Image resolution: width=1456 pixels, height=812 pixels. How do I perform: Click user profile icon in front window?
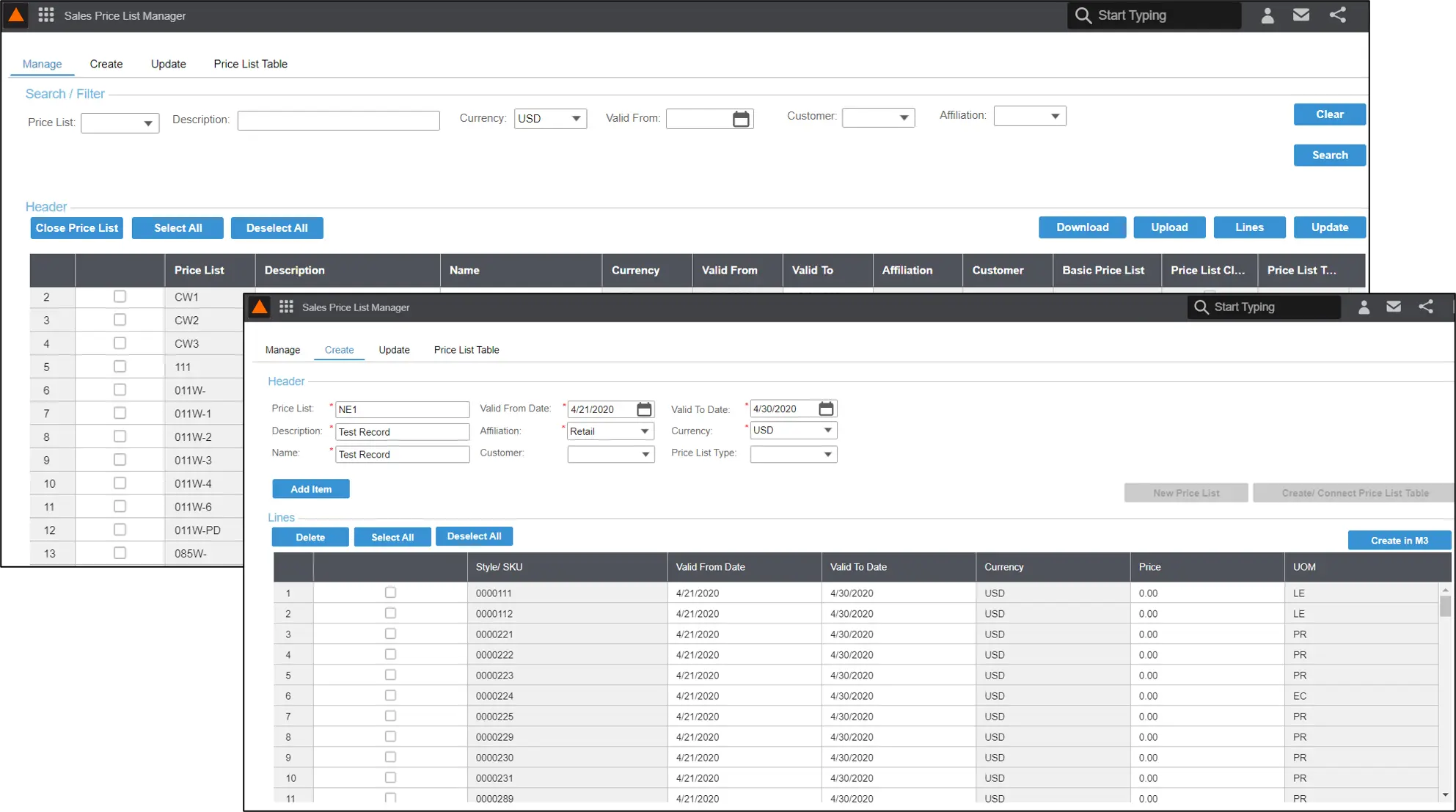(x=1364, y=307)
